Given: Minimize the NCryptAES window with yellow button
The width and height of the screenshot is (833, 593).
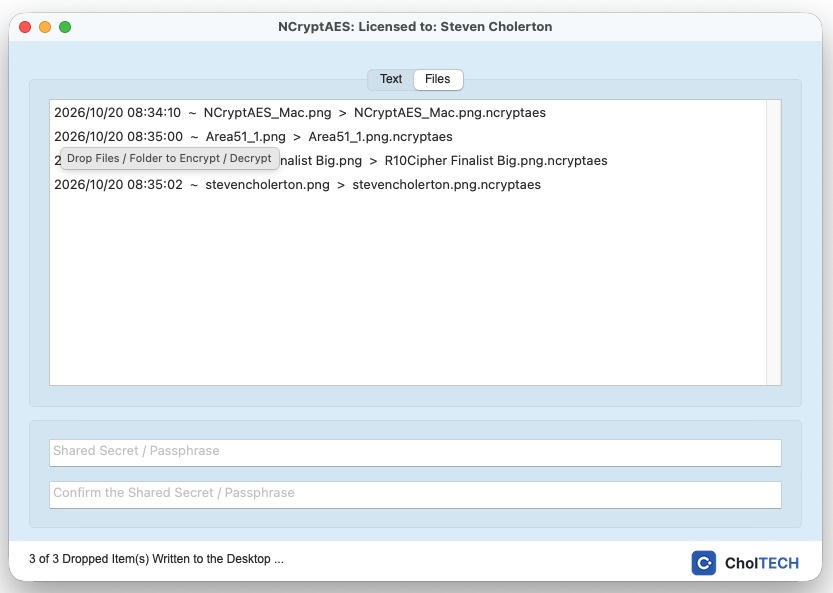Looking at the screenshot, I should 45,27.
